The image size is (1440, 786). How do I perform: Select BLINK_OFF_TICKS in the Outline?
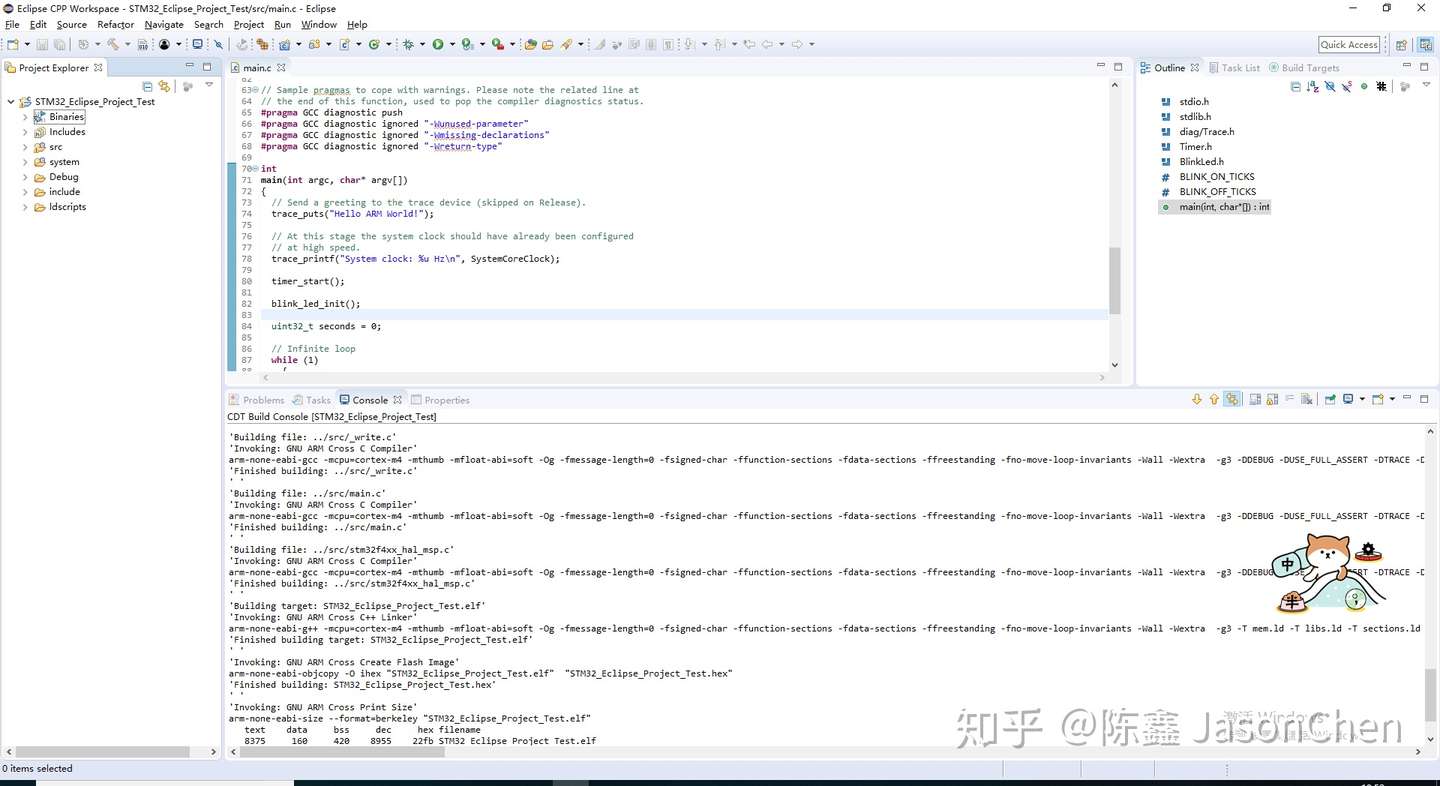(1209, 192)
